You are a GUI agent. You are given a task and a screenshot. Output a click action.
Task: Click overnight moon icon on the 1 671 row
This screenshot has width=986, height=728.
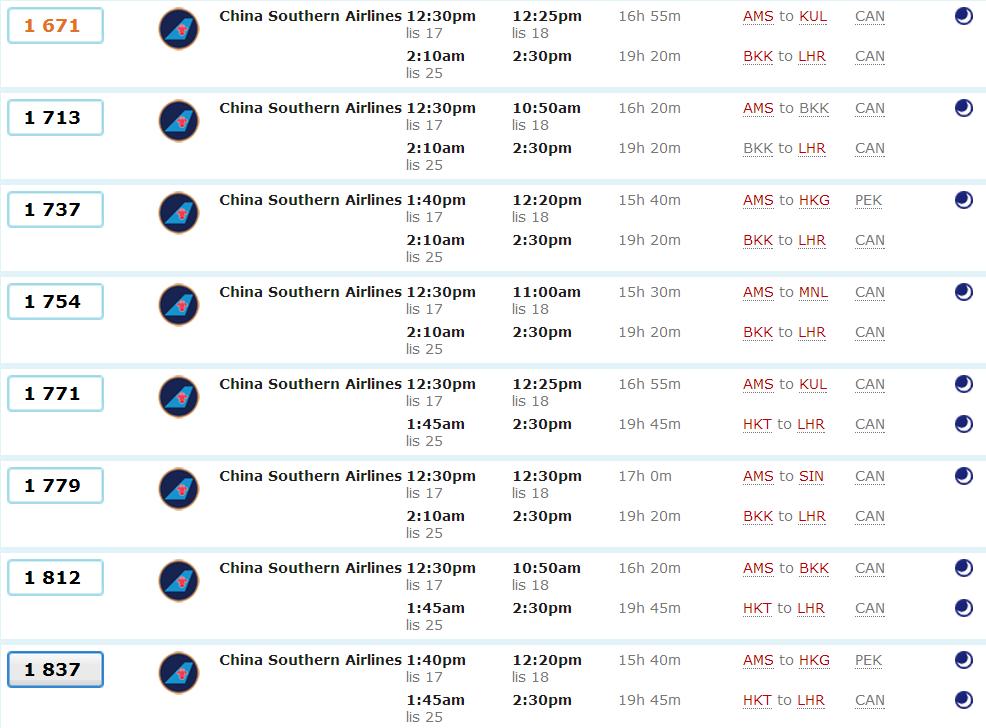point(963,16)
